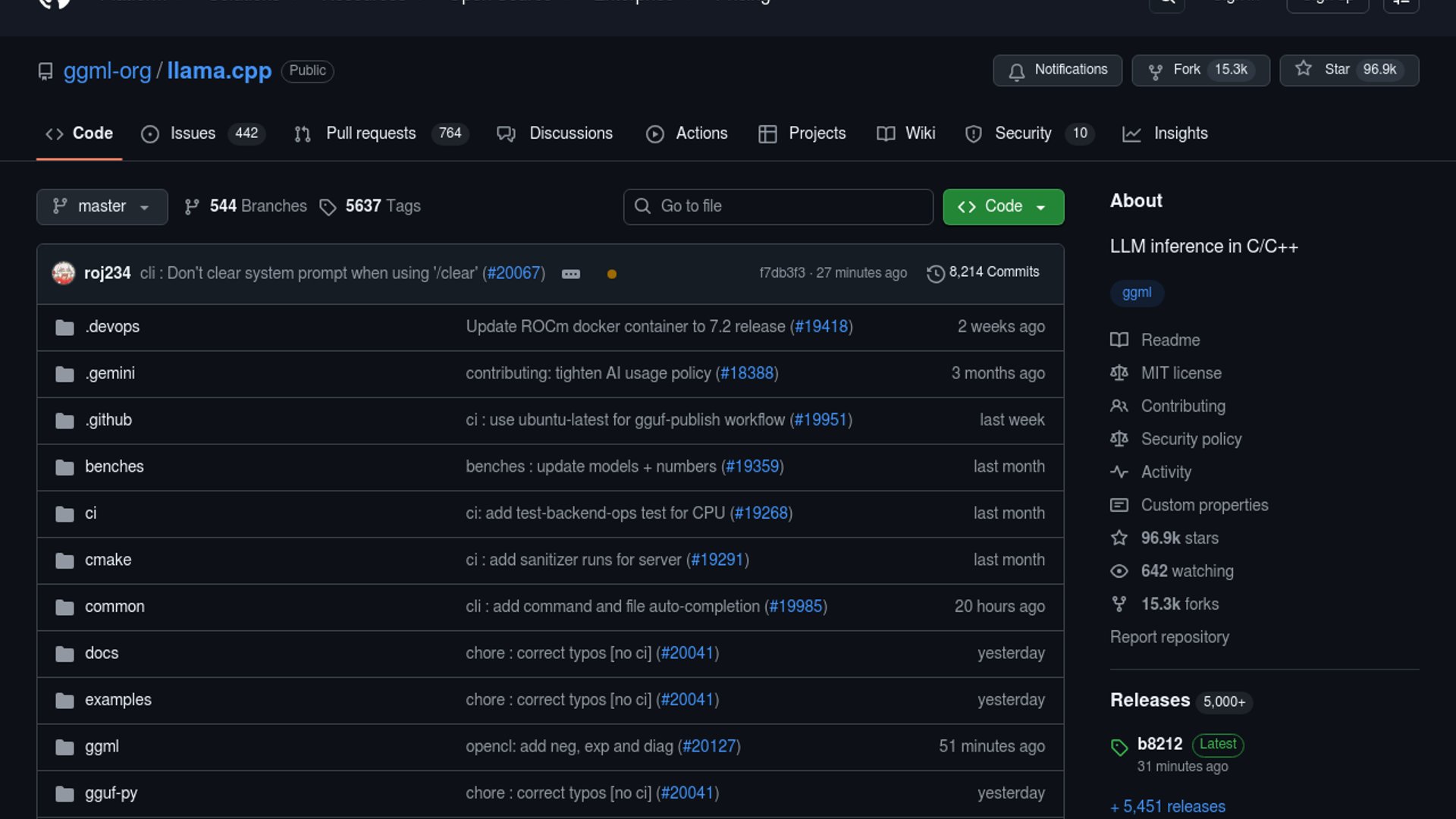
Task: Click the ggml topic tag
Action: [x=1136, y=293]
